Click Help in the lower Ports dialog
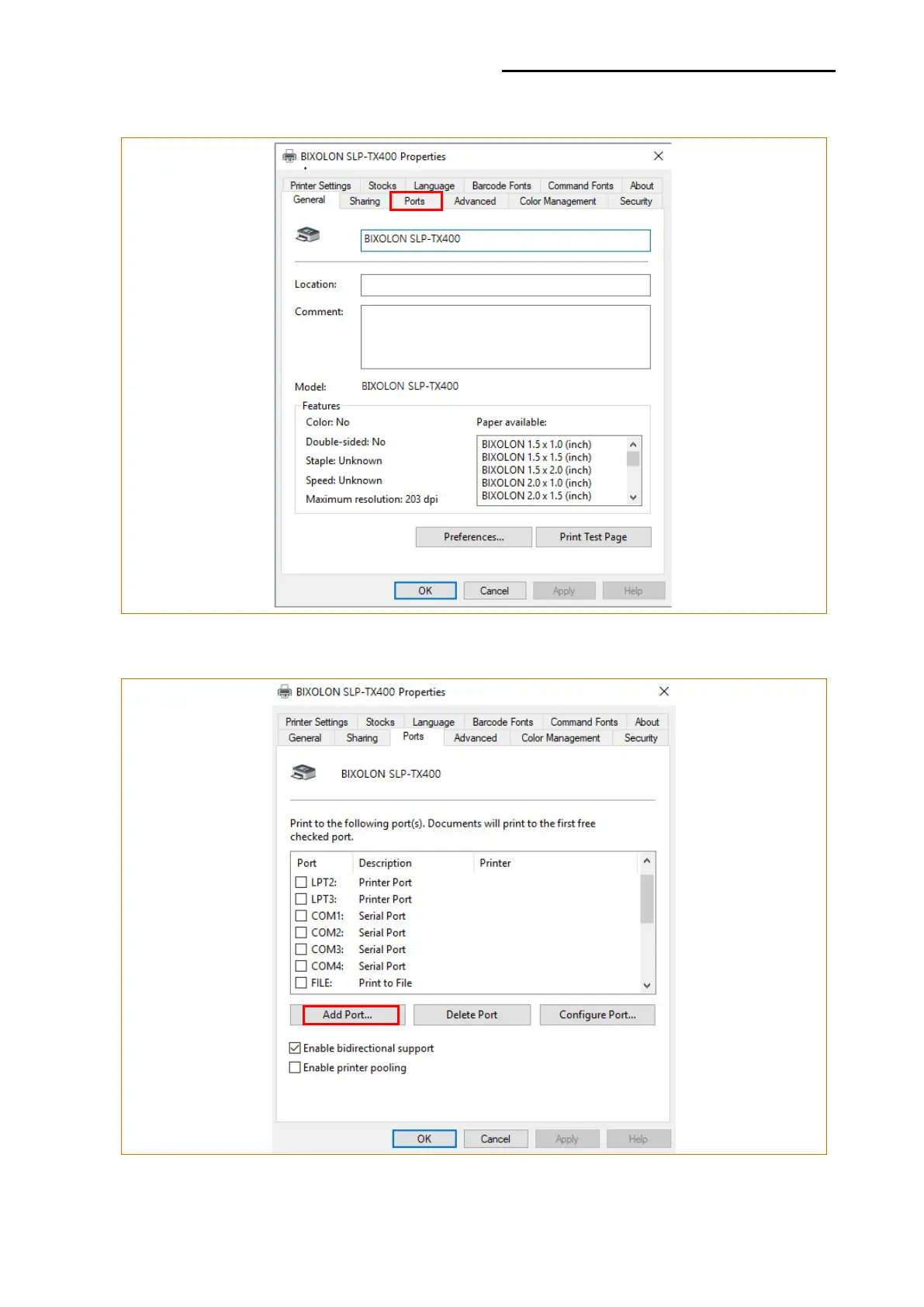924x1307 pixels. click(638, 1139)
